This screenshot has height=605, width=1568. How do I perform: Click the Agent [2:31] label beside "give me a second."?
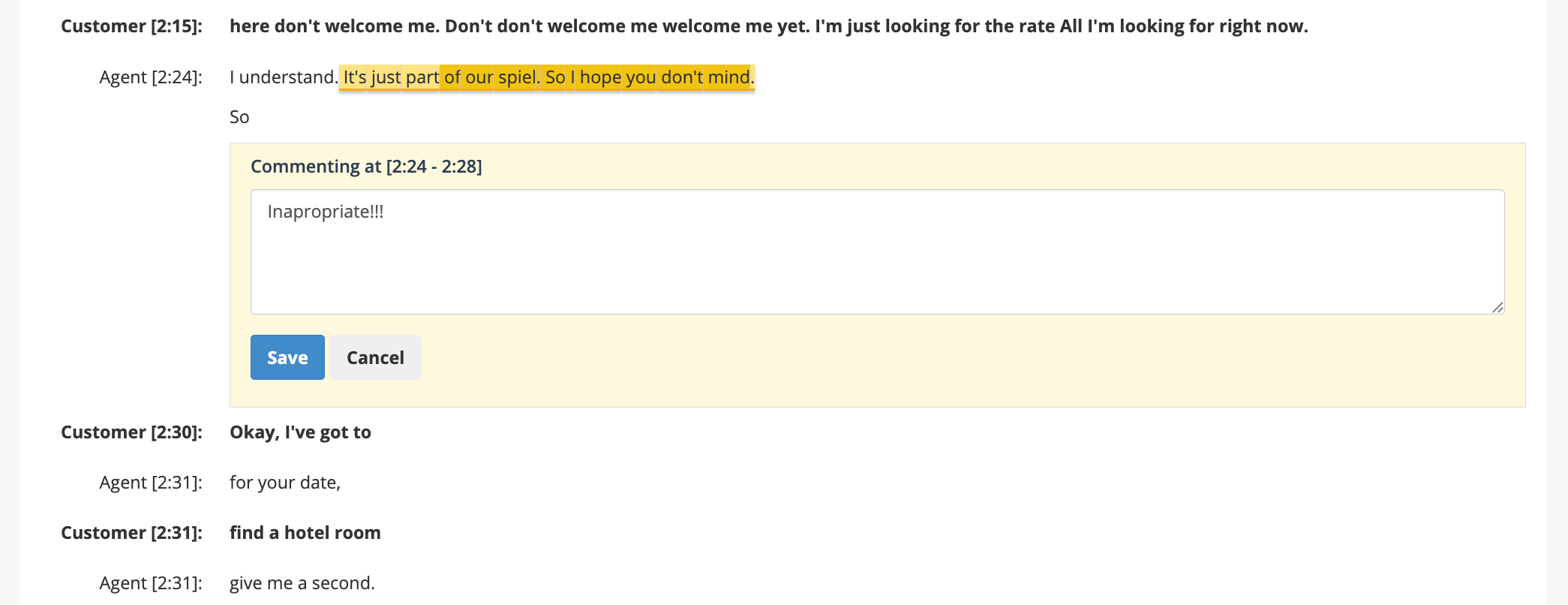click(x=150, y=583)
